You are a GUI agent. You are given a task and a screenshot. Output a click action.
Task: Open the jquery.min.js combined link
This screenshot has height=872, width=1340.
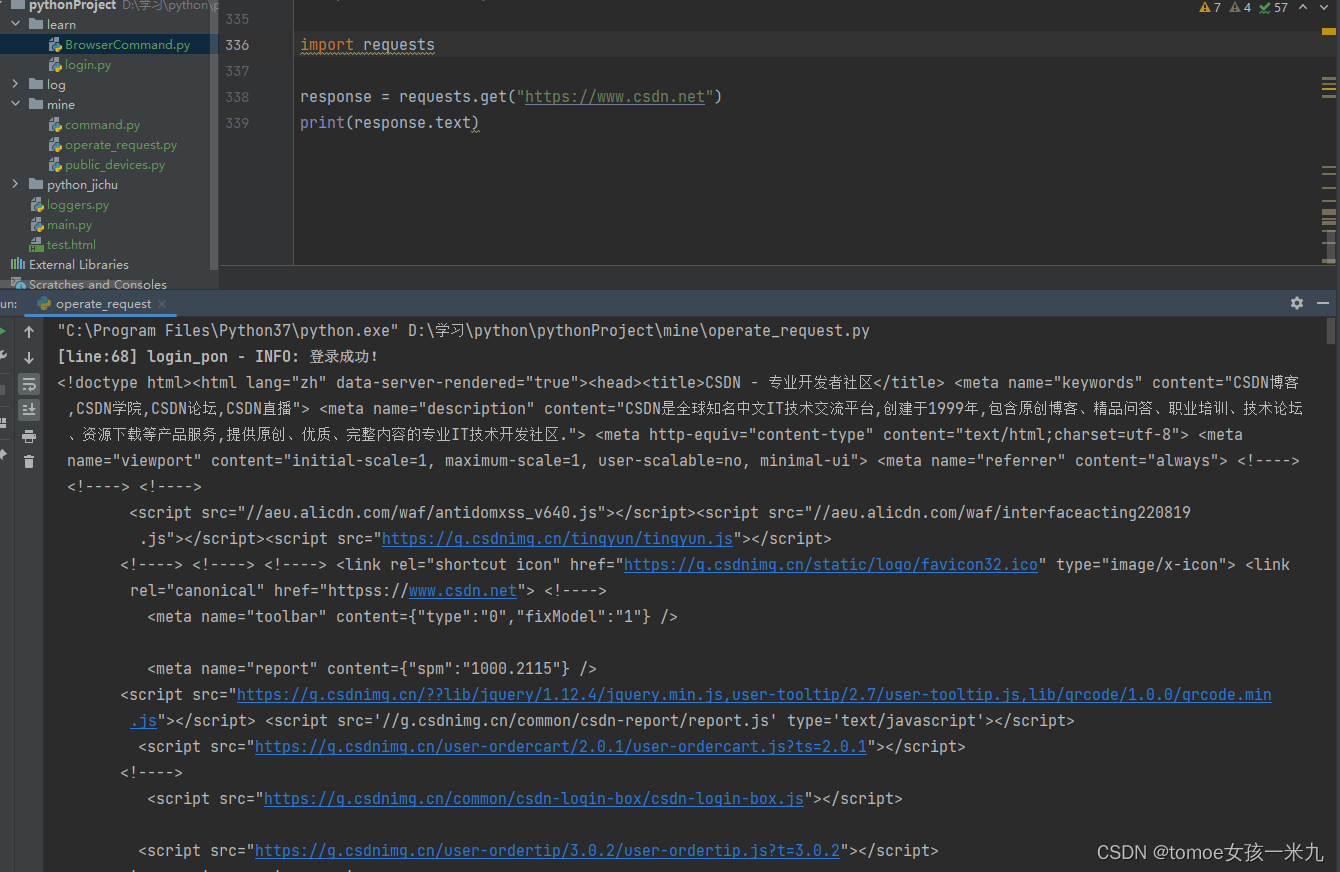pos(754,694)
